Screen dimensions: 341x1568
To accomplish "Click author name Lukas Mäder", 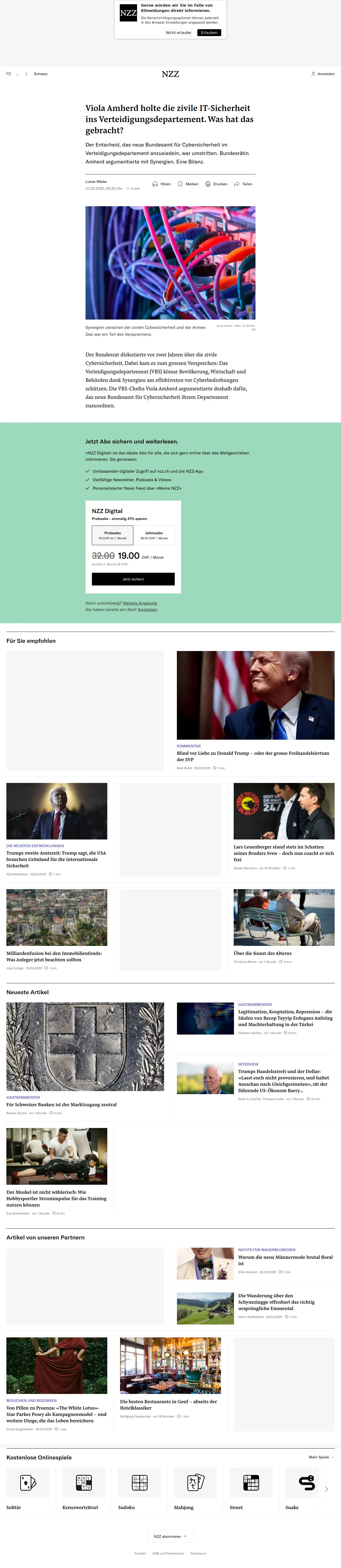I will [96, 181].
